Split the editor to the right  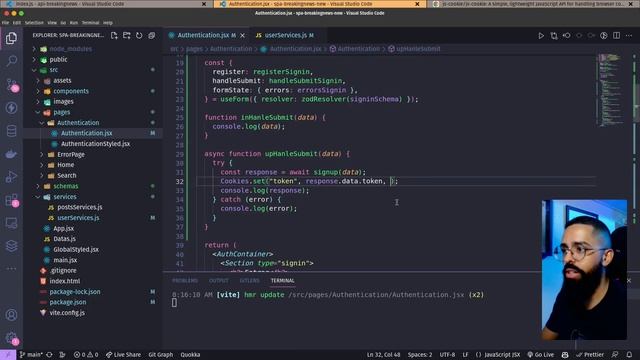point(616,36)
